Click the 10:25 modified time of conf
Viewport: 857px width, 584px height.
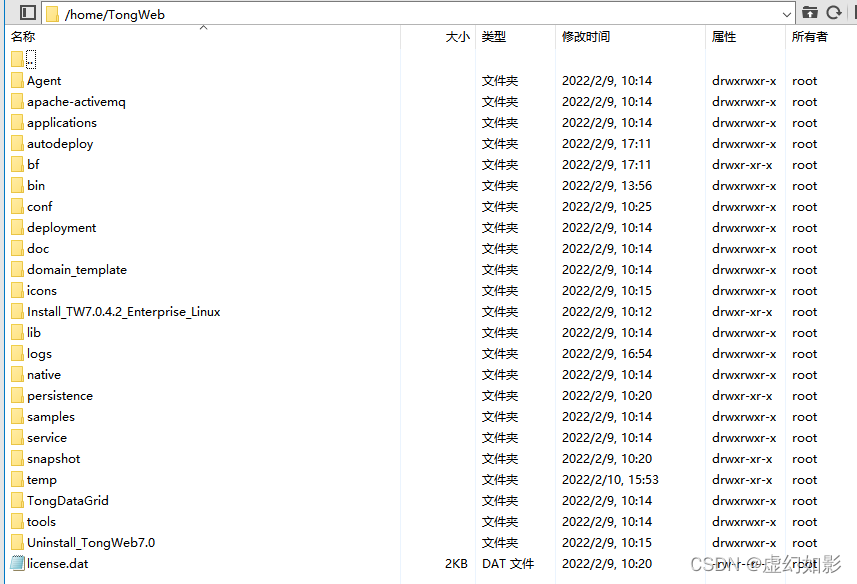pos(636,207)
